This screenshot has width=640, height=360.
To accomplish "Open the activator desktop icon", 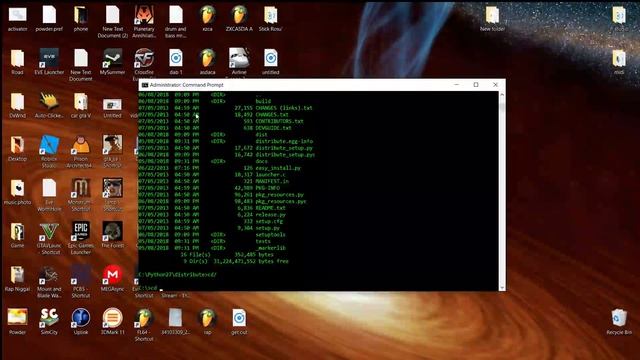I will [18, 19].
